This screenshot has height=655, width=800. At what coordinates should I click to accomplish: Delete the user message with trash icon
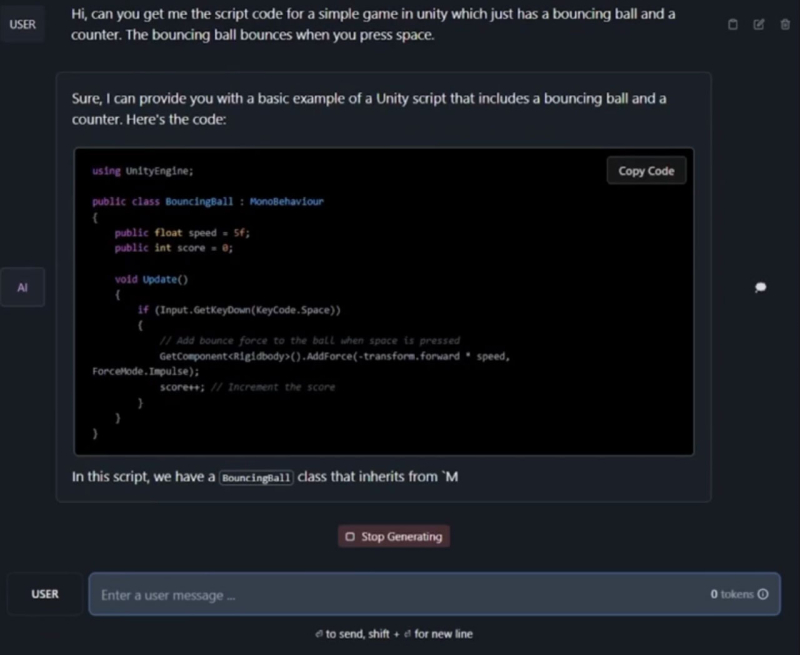coord(784,24)
